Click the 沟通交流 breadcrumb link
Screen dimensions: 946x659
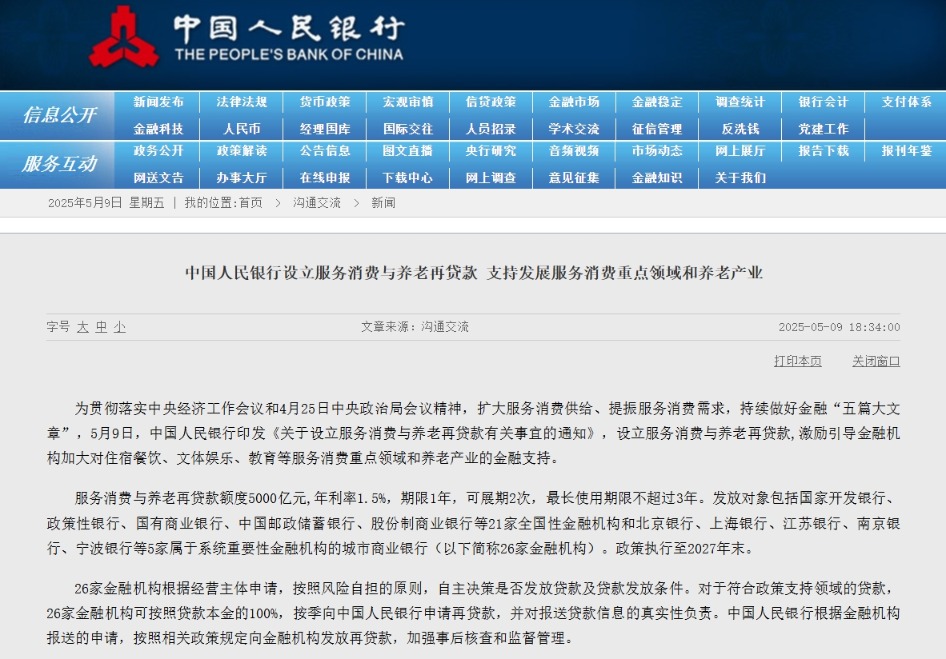[317, 203]
